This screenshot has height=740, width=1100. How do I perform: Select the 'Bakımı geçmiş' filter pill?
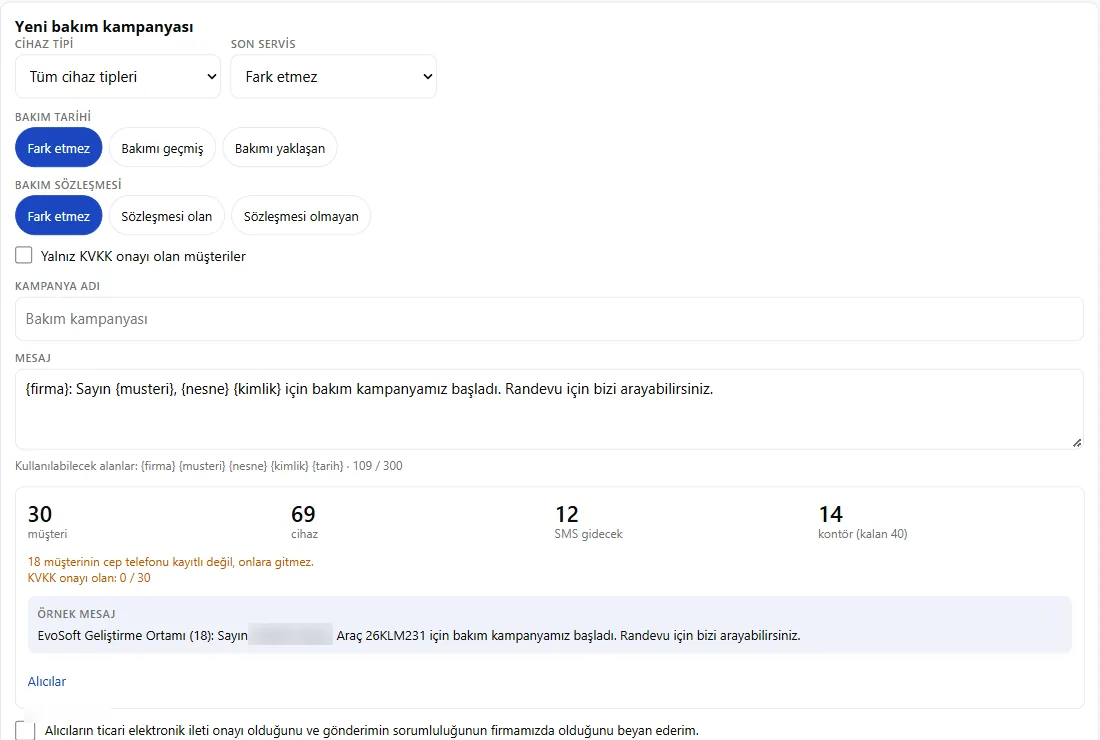[x=162, y=148]
